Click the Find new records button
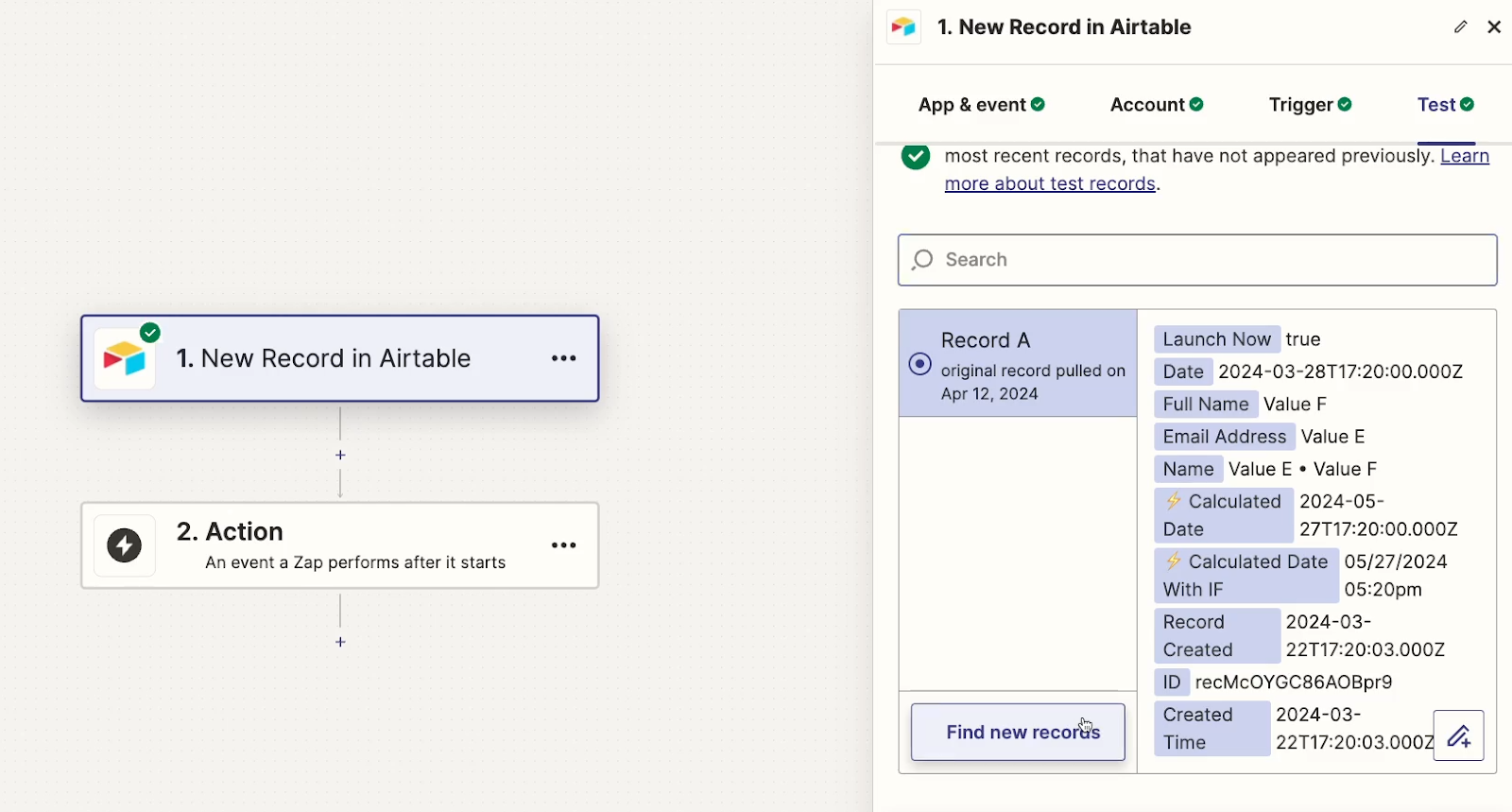1512x812 pixels. point(1018,732)
